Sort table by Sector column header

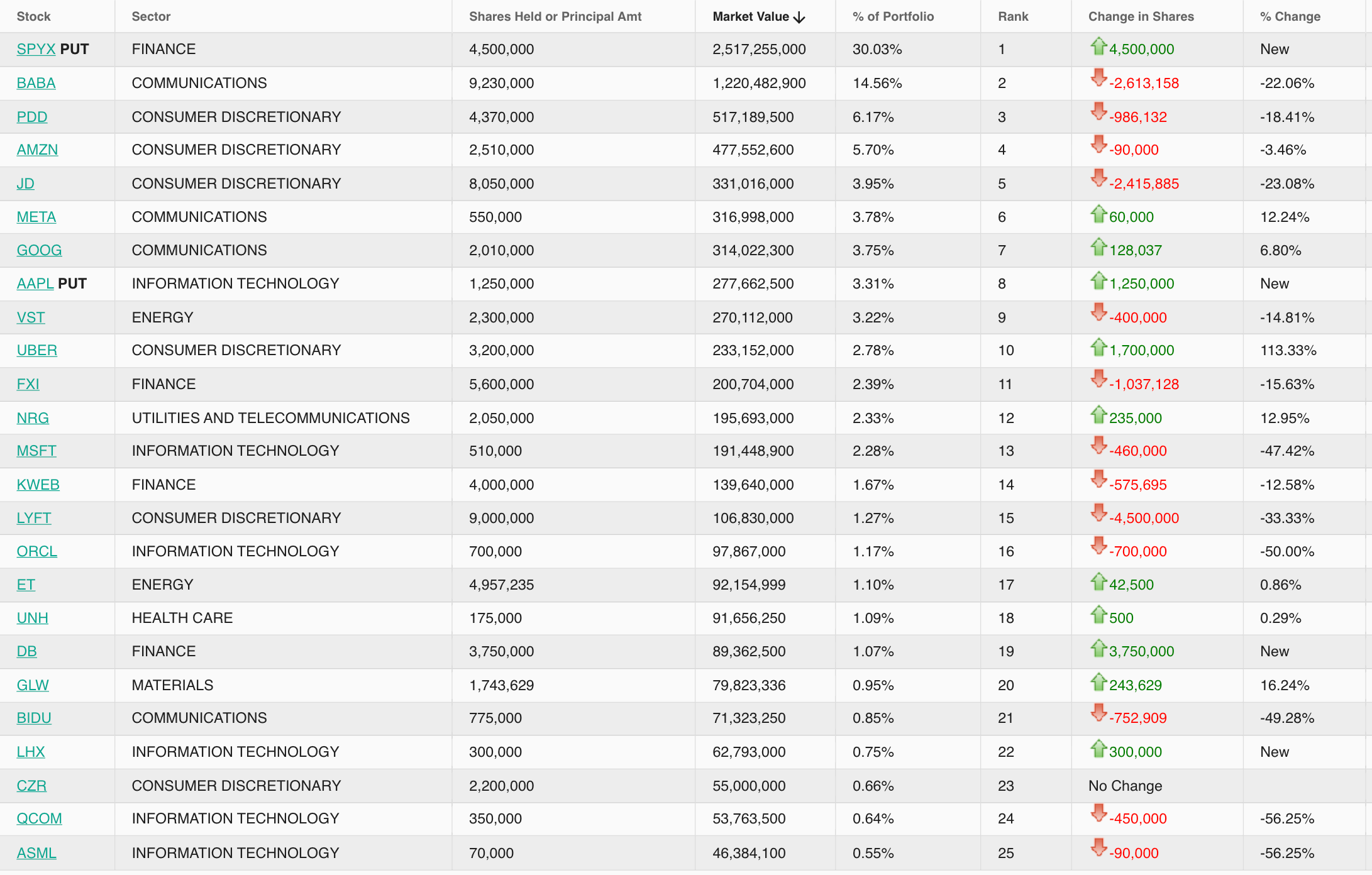pos(151,16)
